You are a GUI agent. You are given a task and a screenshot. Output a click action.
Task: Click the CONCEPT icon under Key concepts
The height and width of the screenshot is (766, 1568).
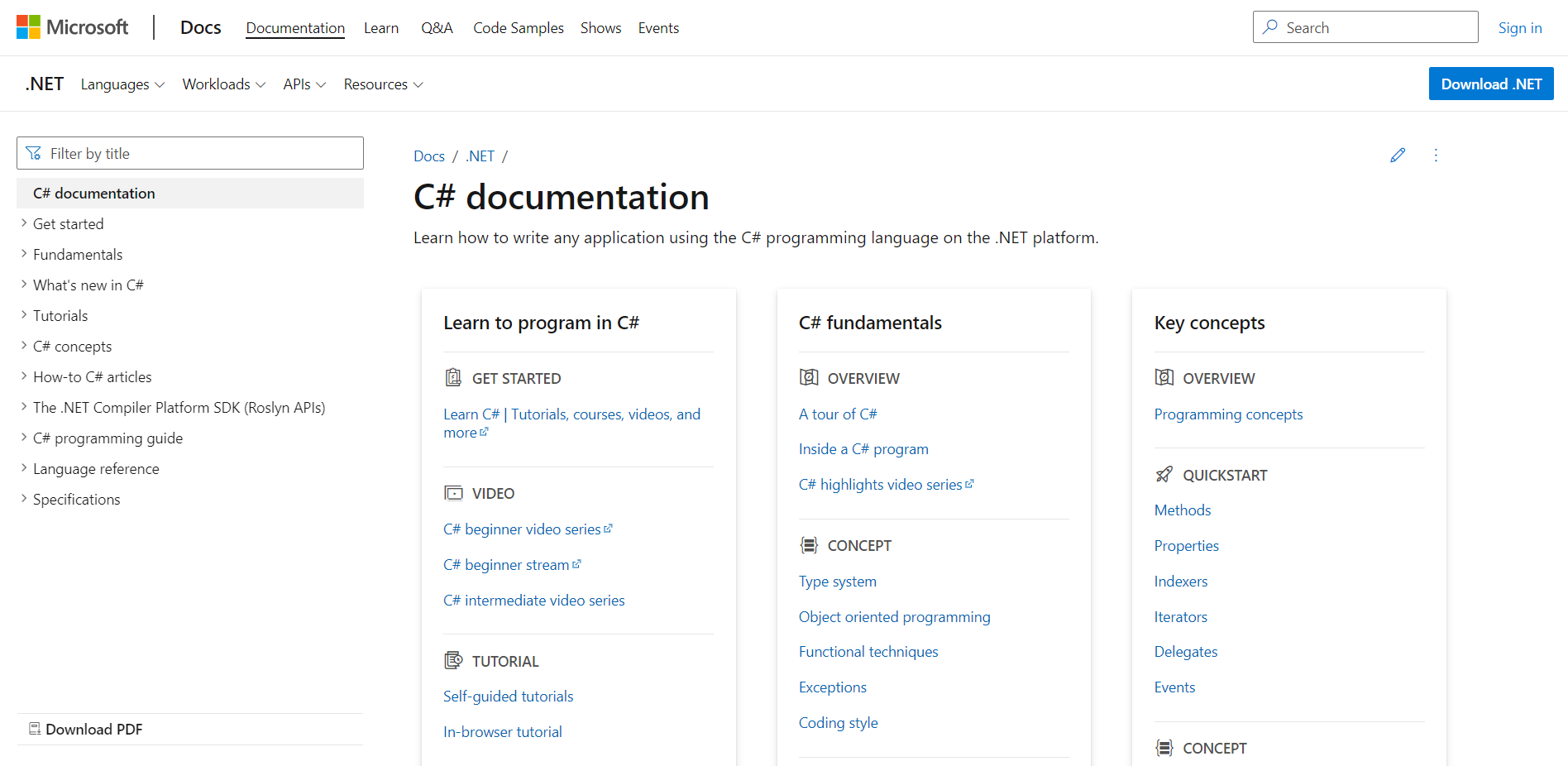tap(1164, 748)
